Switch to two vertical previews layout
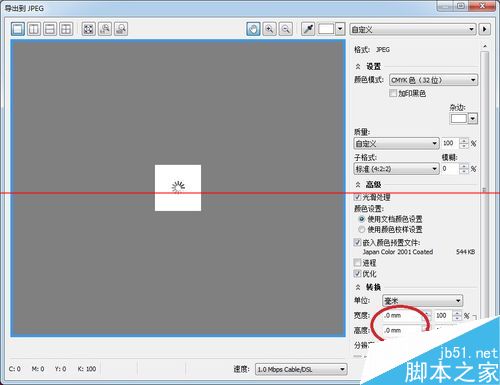This screenshot has width=500, height=385. tap(34, 29)
